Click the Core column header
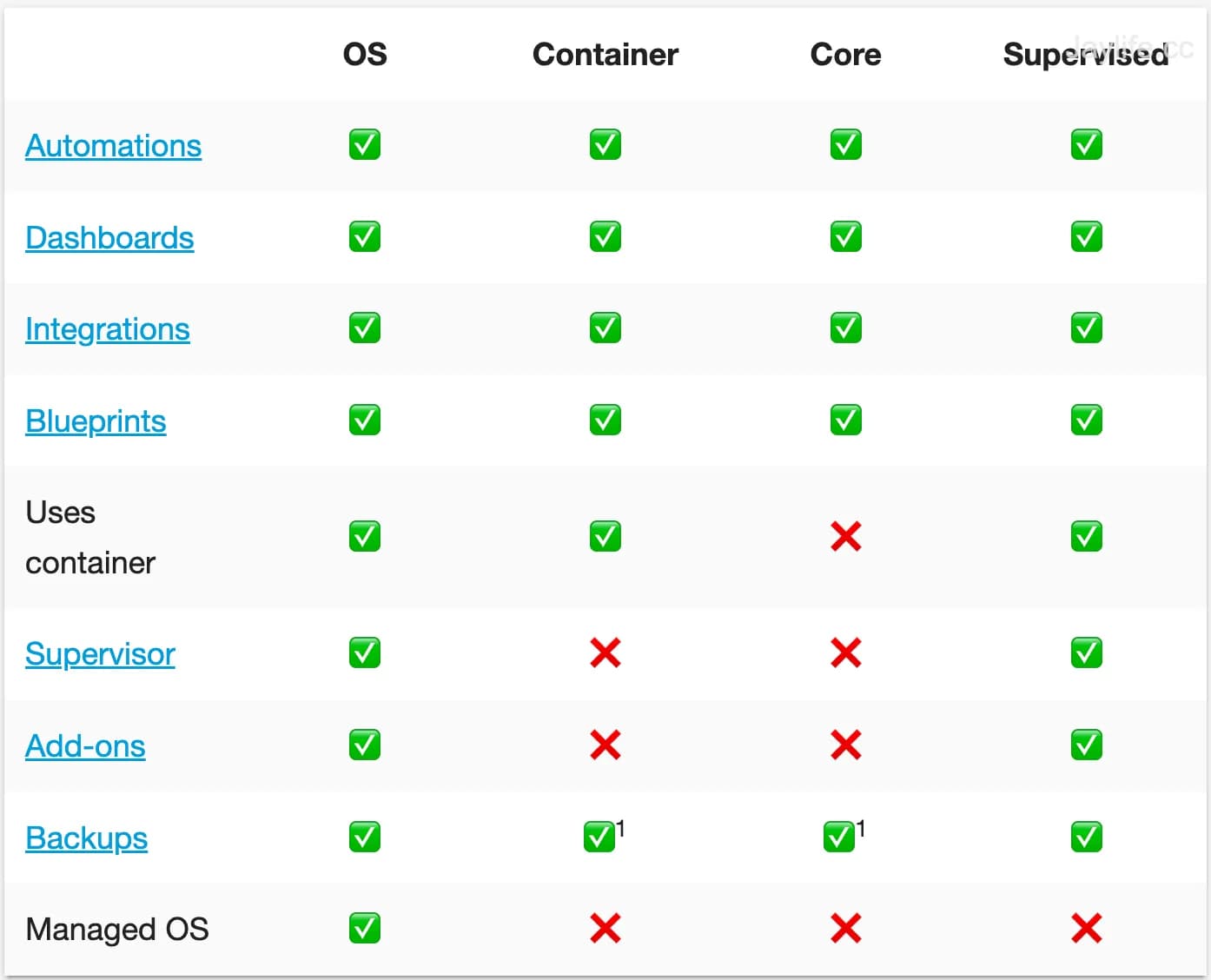Viewport: 1211px width, 980px height. click(x=845, y=55)
